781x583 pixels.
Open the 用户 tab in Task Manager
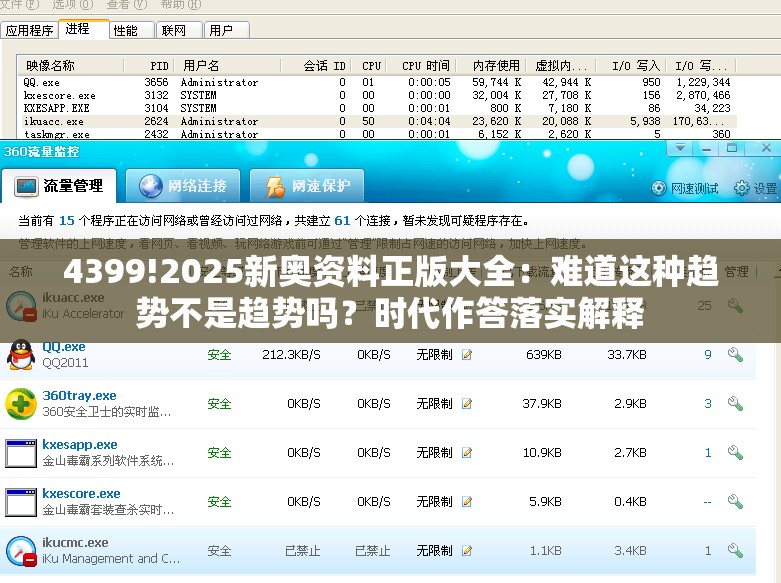pyautogui.click(x=227, y=30)
